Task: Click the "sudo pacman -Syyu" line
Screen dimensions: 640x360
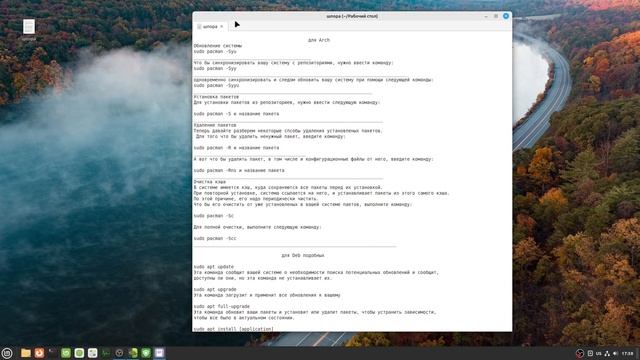Action: pos(216,85)
